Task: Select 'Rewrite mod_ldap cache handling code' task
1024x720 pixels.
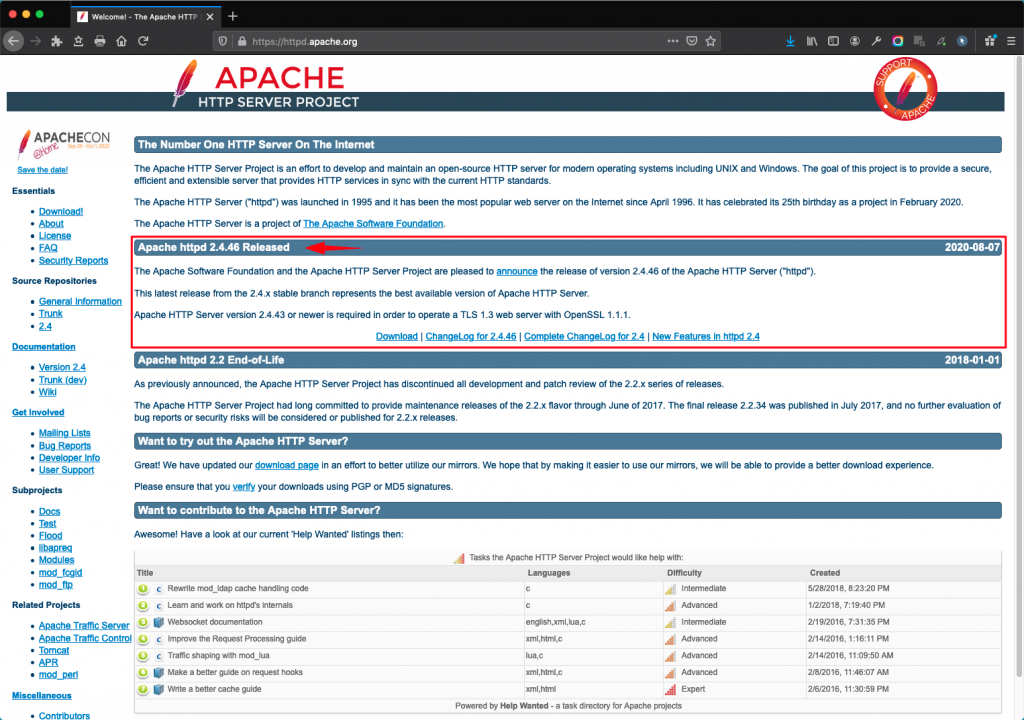Action: (238, 589)
